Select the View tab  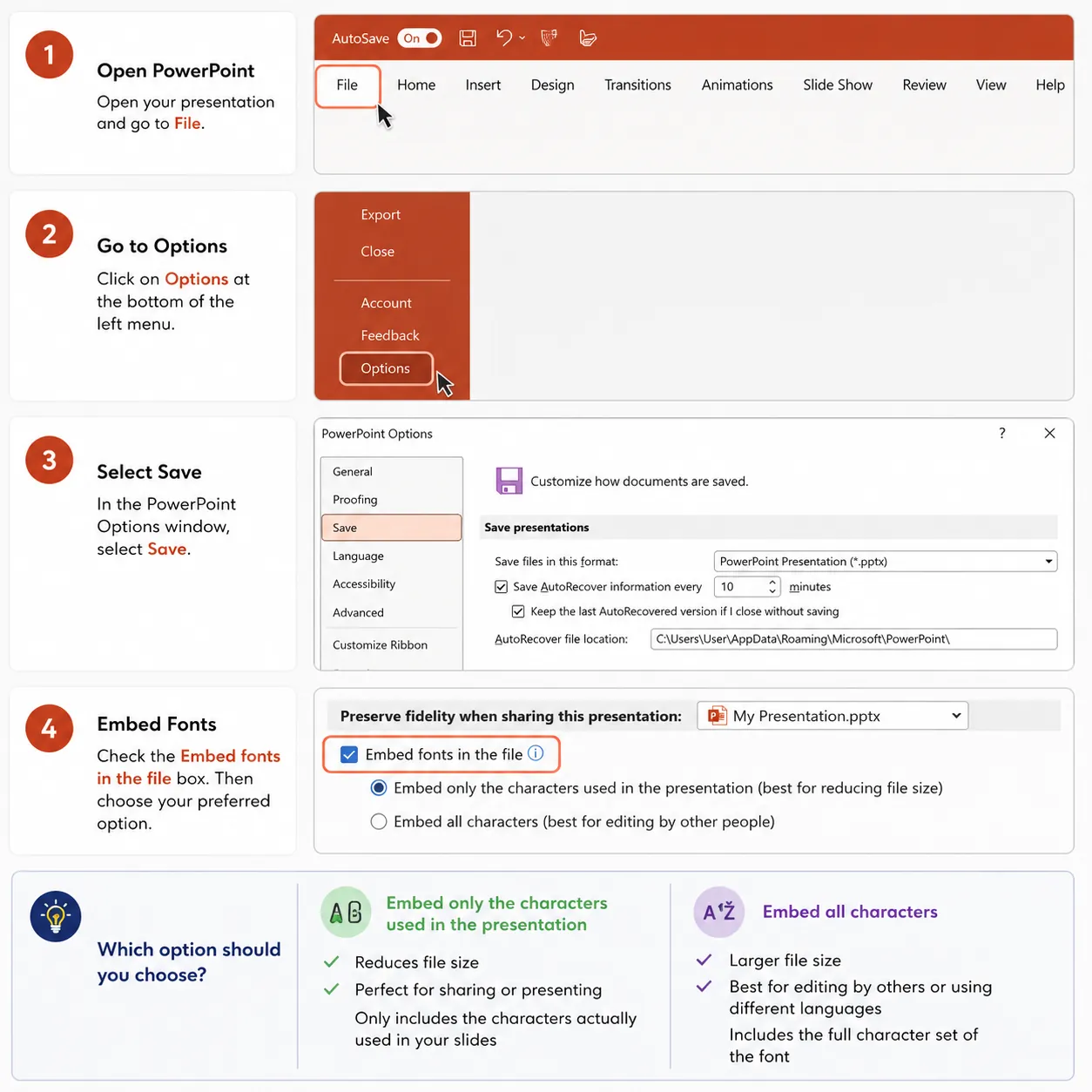(991, 85)
